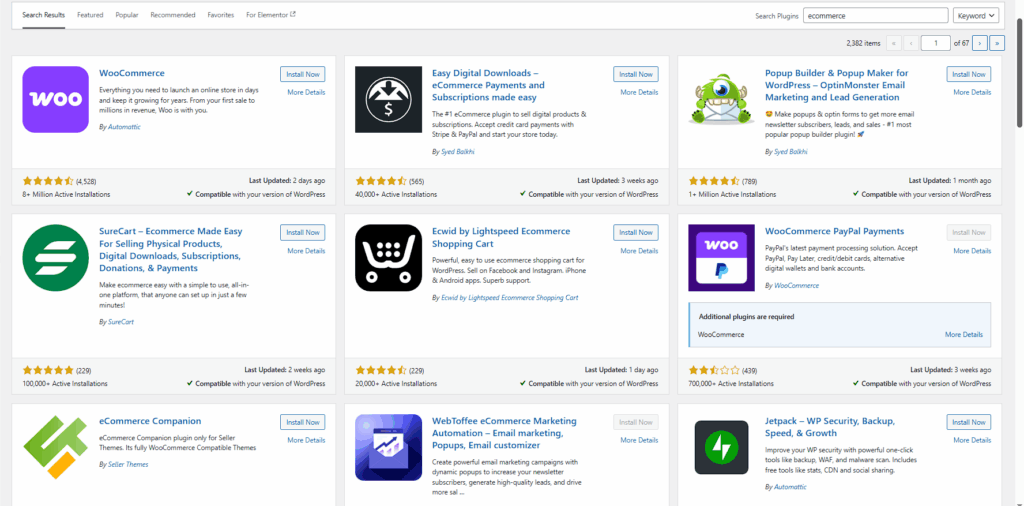This screenshot has width=1024, height=506.
Task: Install the WooCommerce plugin
Action: [302, 74]
